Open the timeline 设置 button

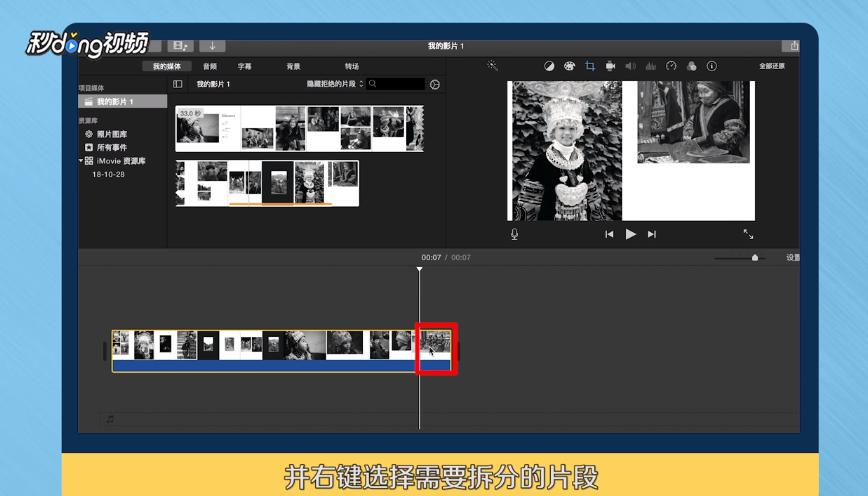coord(793,257)
